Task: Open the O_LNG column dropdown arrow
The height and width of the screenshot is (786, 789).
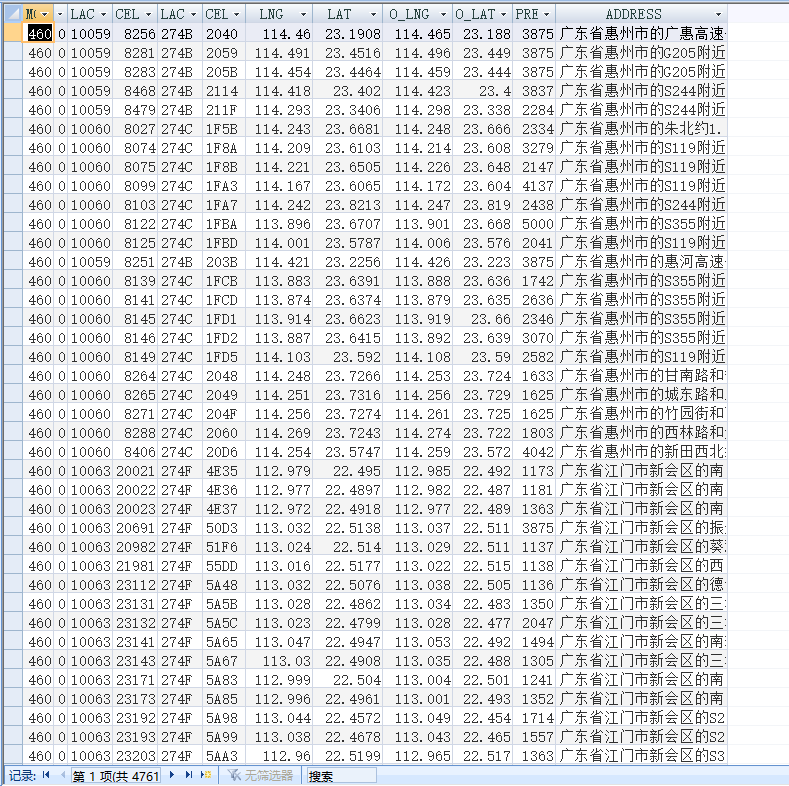Action: (x=443, y=15)
